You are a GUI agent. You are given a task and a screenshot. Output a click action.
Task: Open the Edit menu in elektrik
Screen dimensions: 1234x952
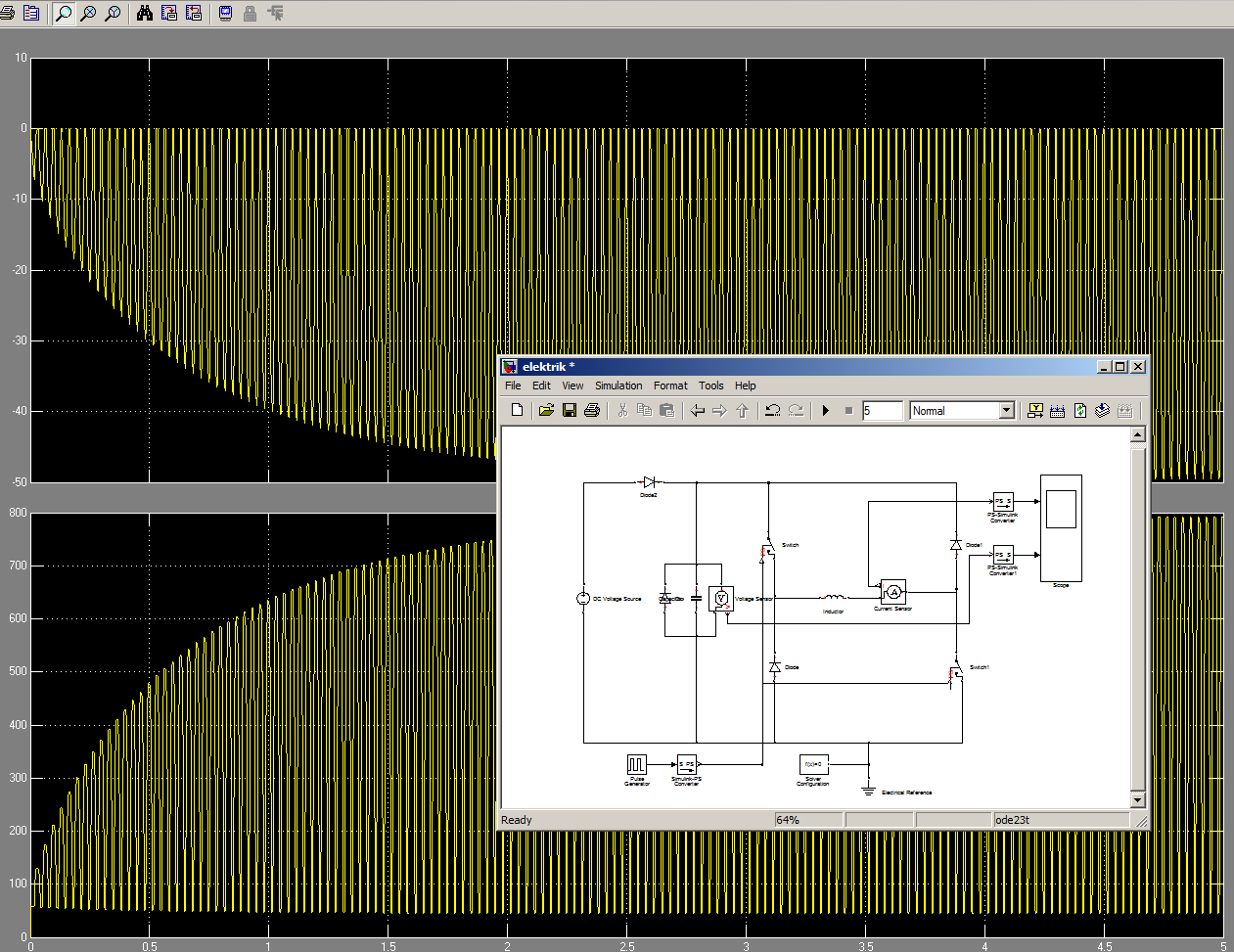coord(541,385)
